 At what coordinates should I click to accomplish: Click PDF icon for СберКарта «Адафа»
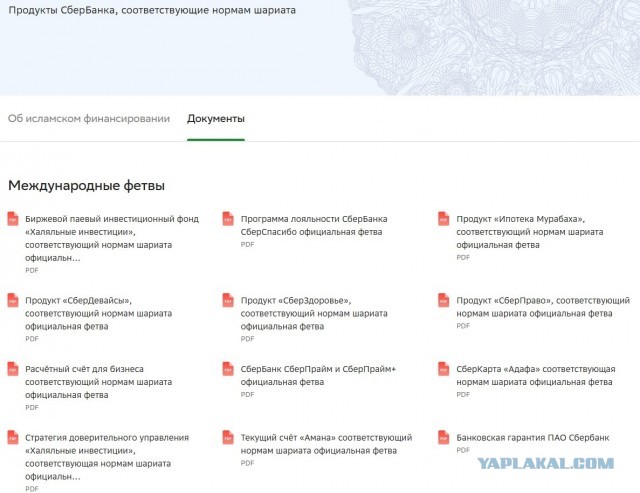coord(443,369)
